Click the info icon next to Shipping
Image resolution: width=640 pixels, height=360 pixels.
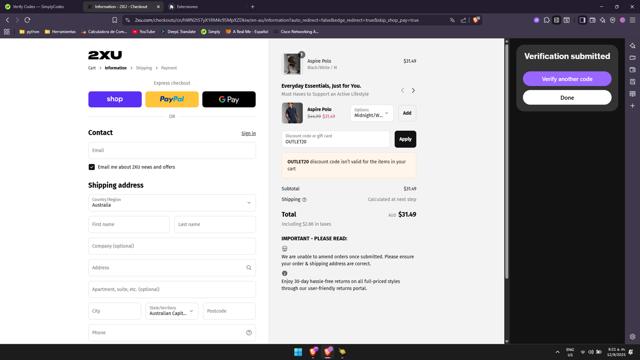click(304, 200)
